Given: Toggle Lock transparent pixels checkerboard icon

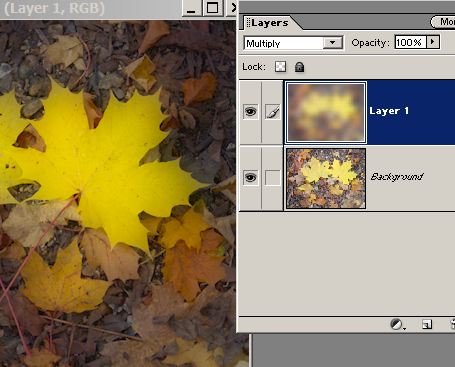Looking at the screenshot, I should coord(280,67).
